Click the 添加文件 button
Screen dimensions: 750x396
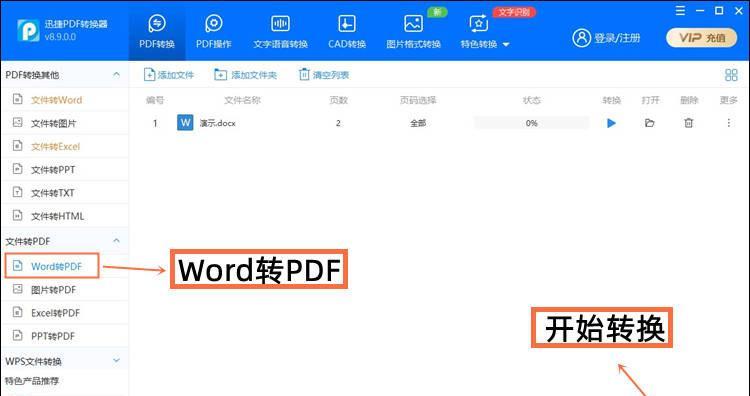point(169,75)
